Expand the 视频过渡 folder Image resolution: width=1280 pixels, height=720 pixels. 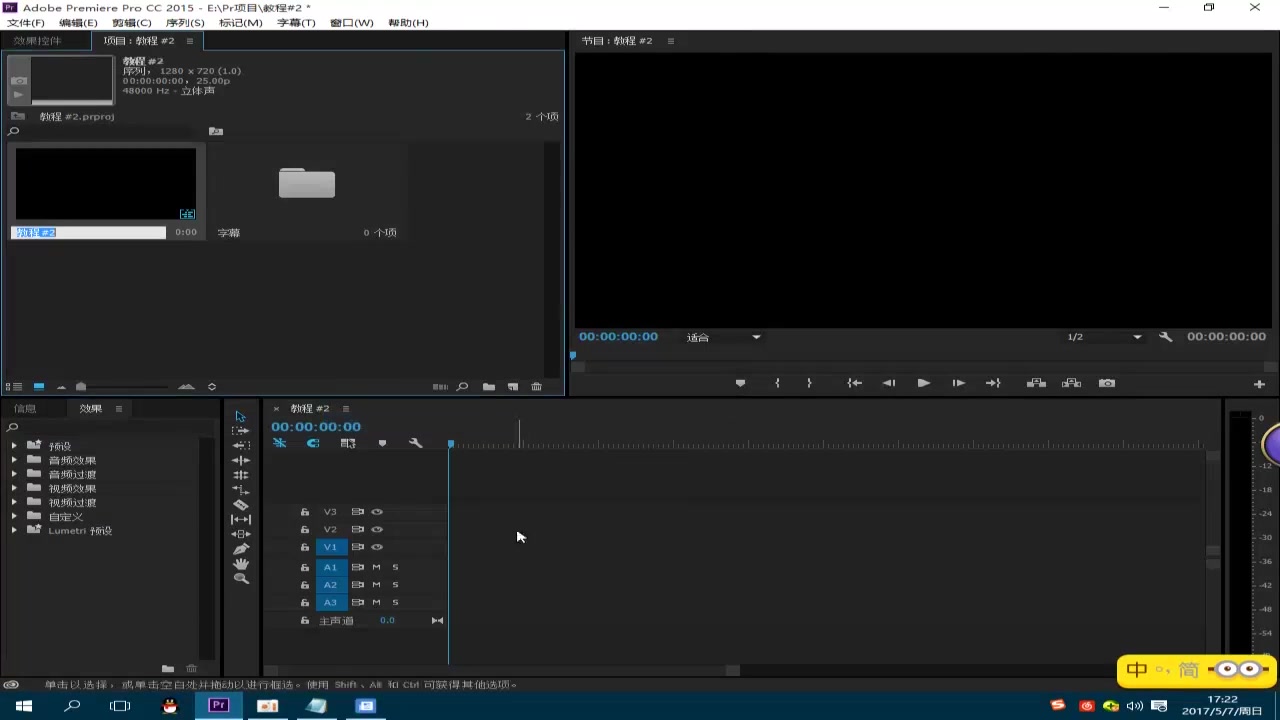[x=14, y=502]
